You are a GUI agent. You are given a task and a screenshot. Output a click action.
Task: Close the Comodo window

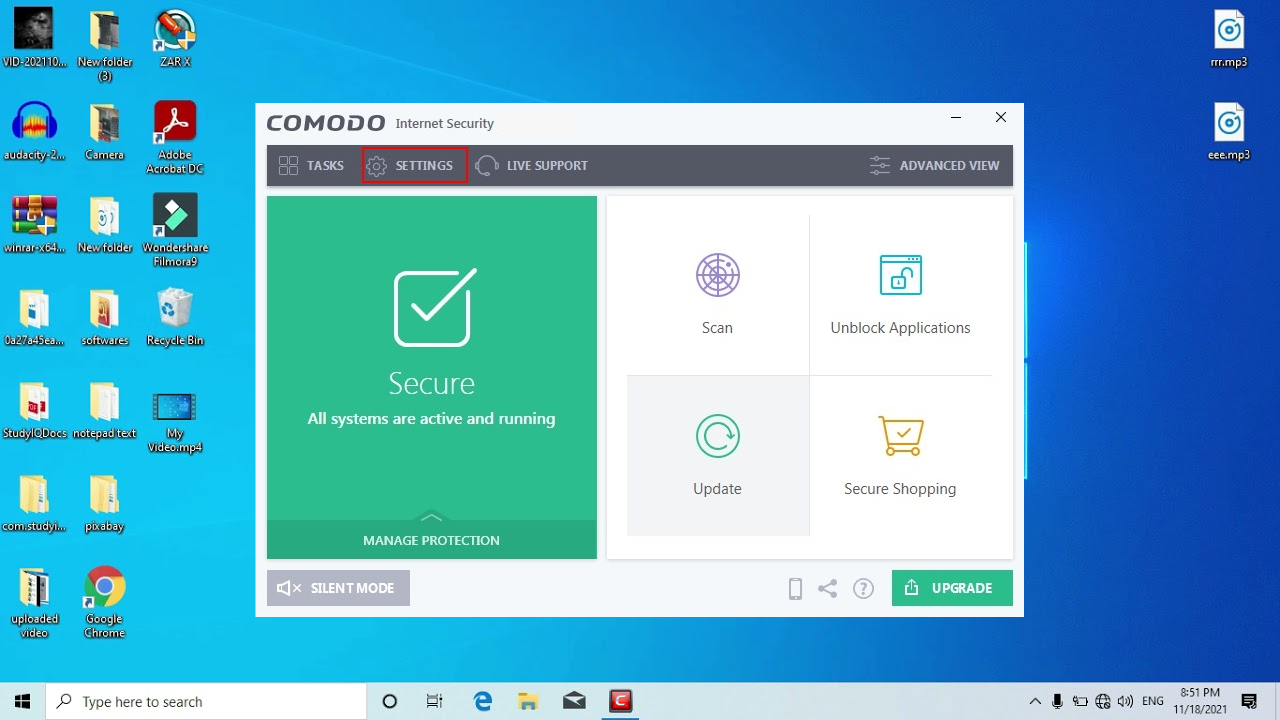pyautogui.click(x=1001, y=117)
